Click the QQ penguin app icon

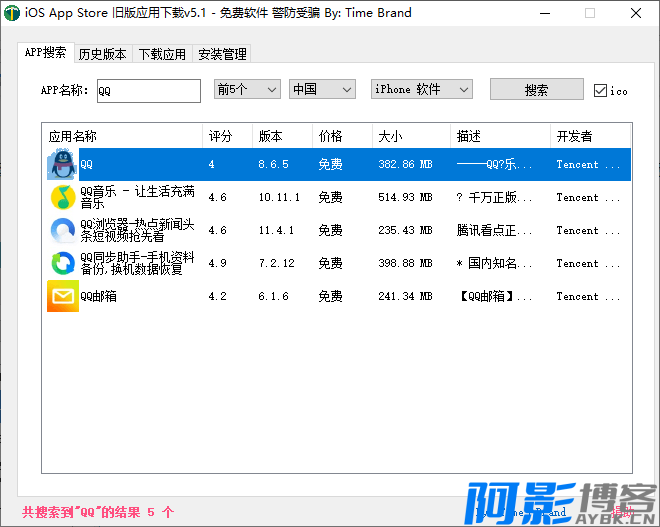coord(63,164)
